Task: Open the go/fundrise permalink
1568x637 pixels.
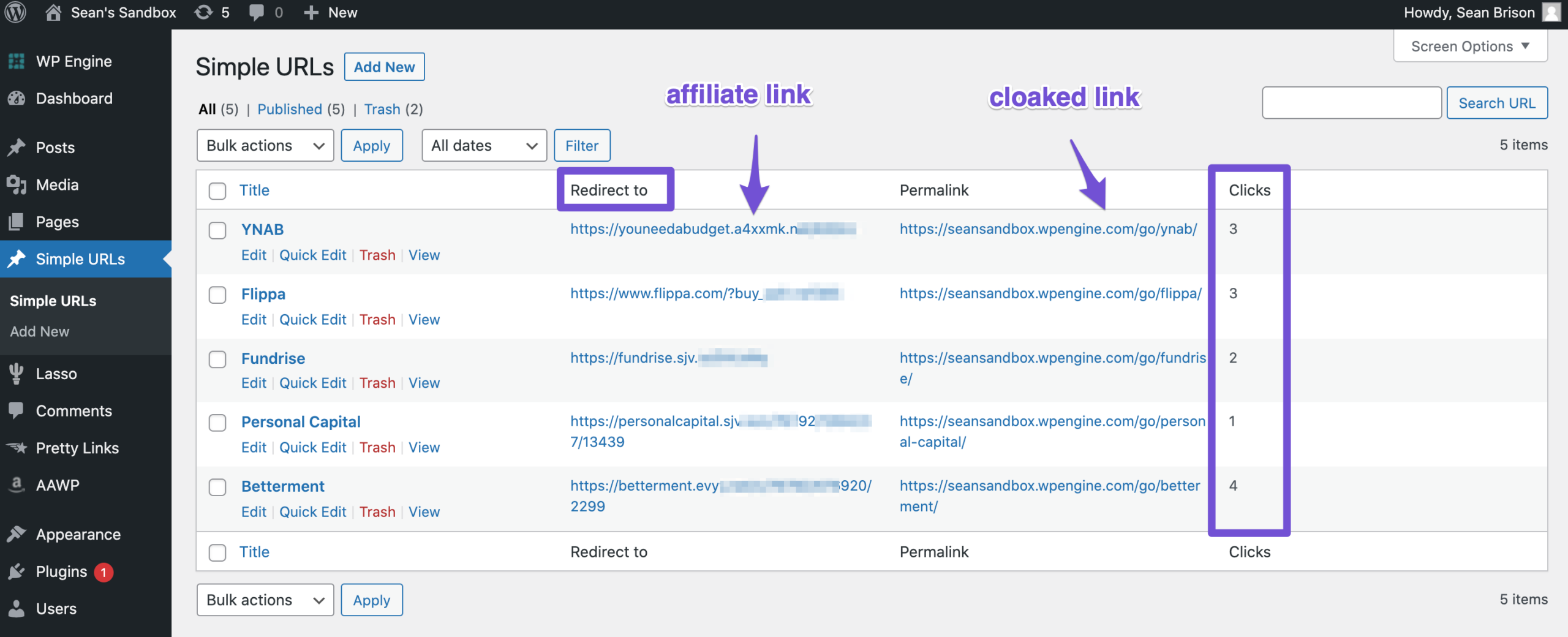Action: 1053,368
